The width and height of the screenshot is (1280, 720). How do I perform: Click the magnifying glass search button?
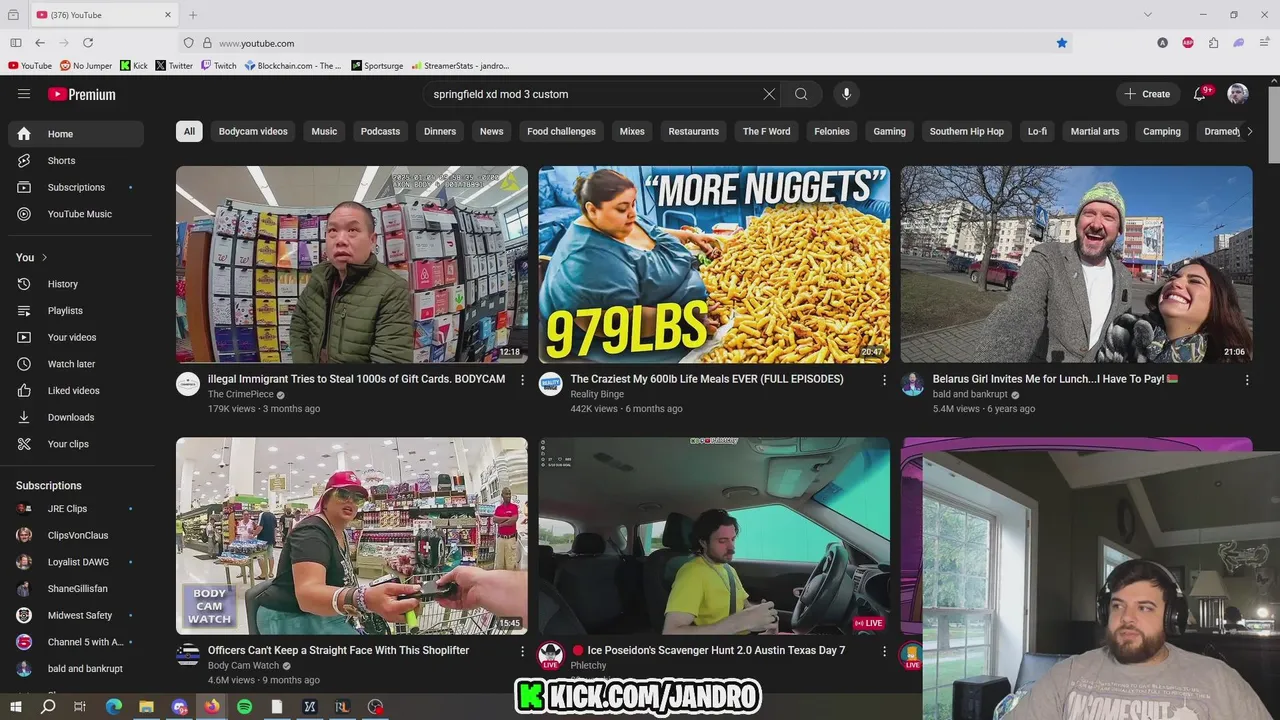(801, 94)
